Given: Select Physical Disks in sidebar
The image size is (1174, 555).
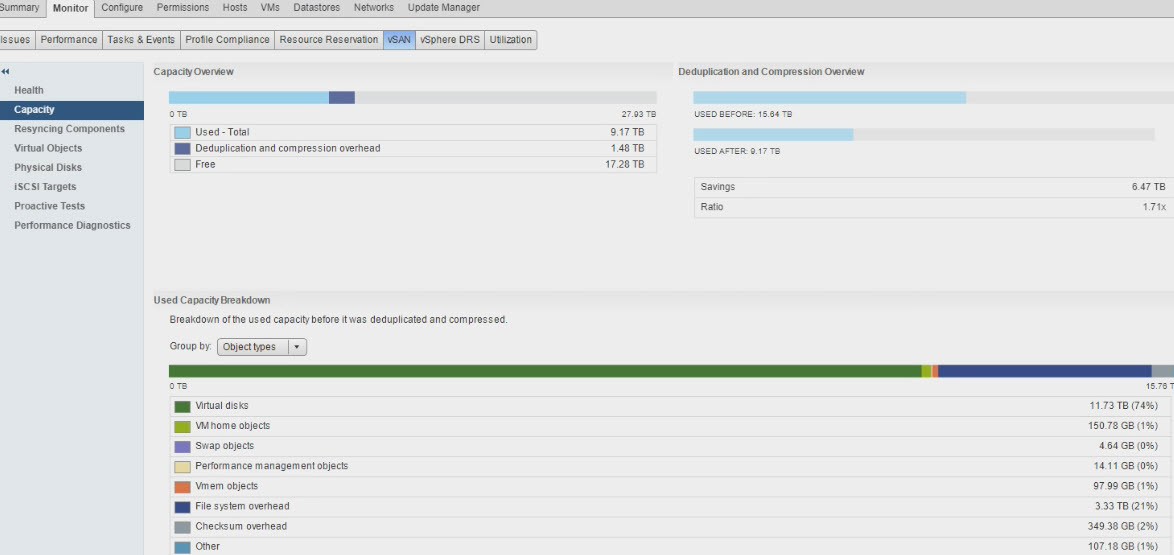Looking at the screenshot, I should [48, 168].
